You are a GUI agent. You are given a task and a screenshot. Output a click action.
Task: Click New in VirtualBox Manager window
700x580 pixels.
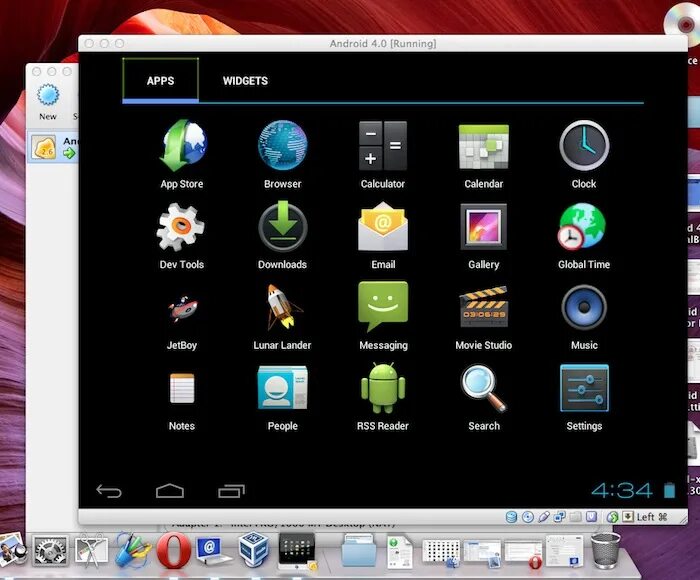point(48,102)
